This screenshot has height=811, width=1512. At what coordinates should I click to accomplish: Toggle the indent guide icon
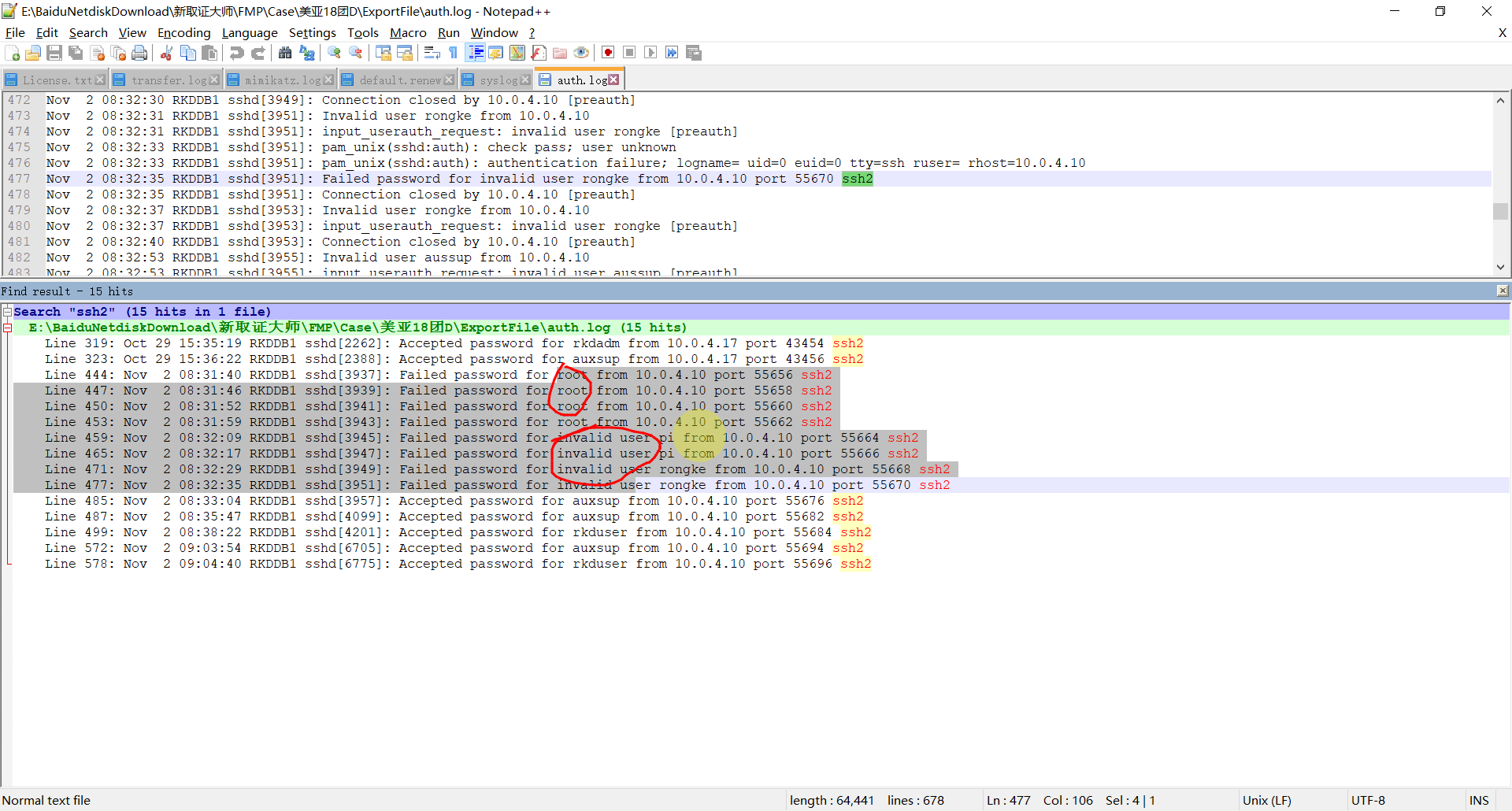tap(476, 53)
